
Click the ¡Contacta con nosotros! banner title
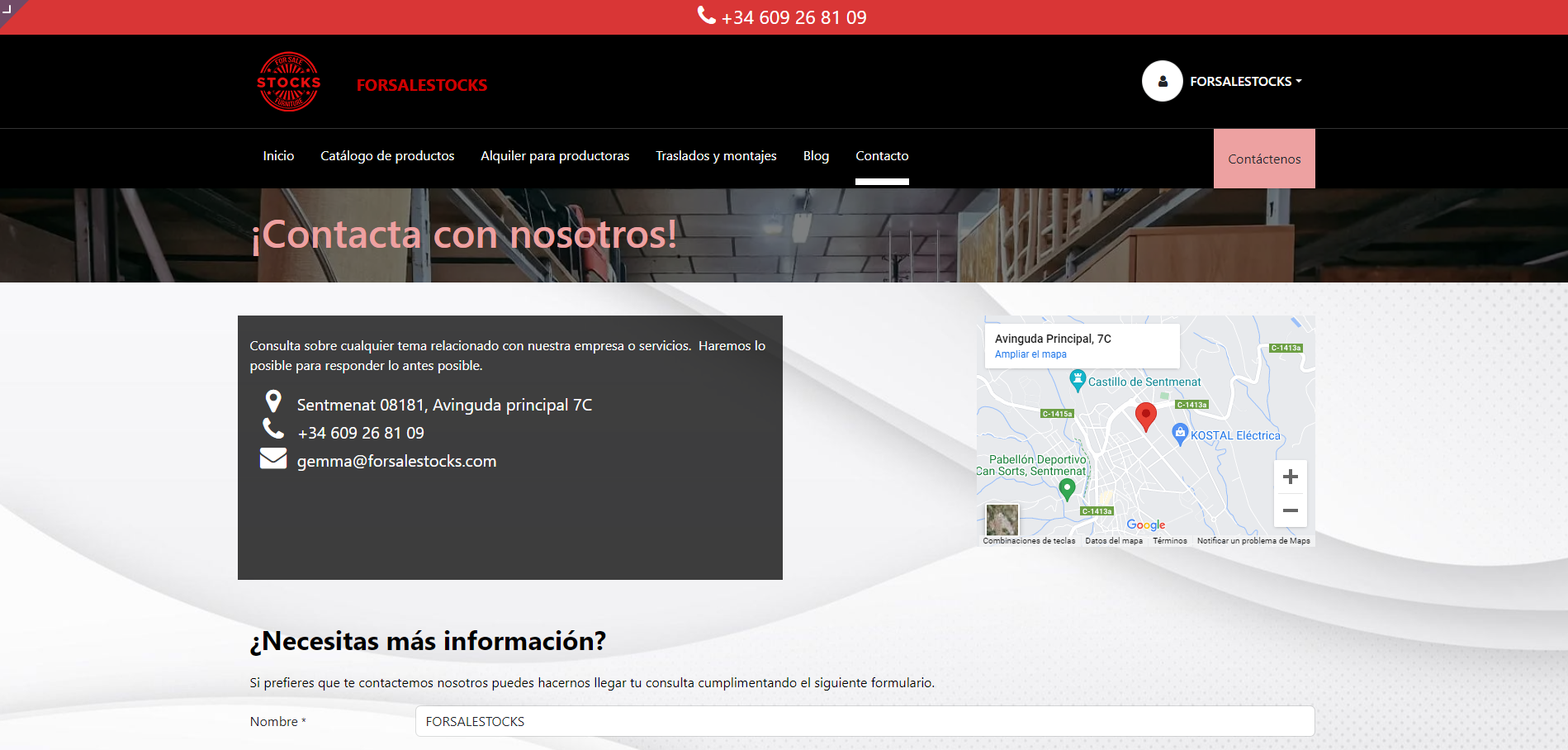pyautogui.click(x=464, y=235)
